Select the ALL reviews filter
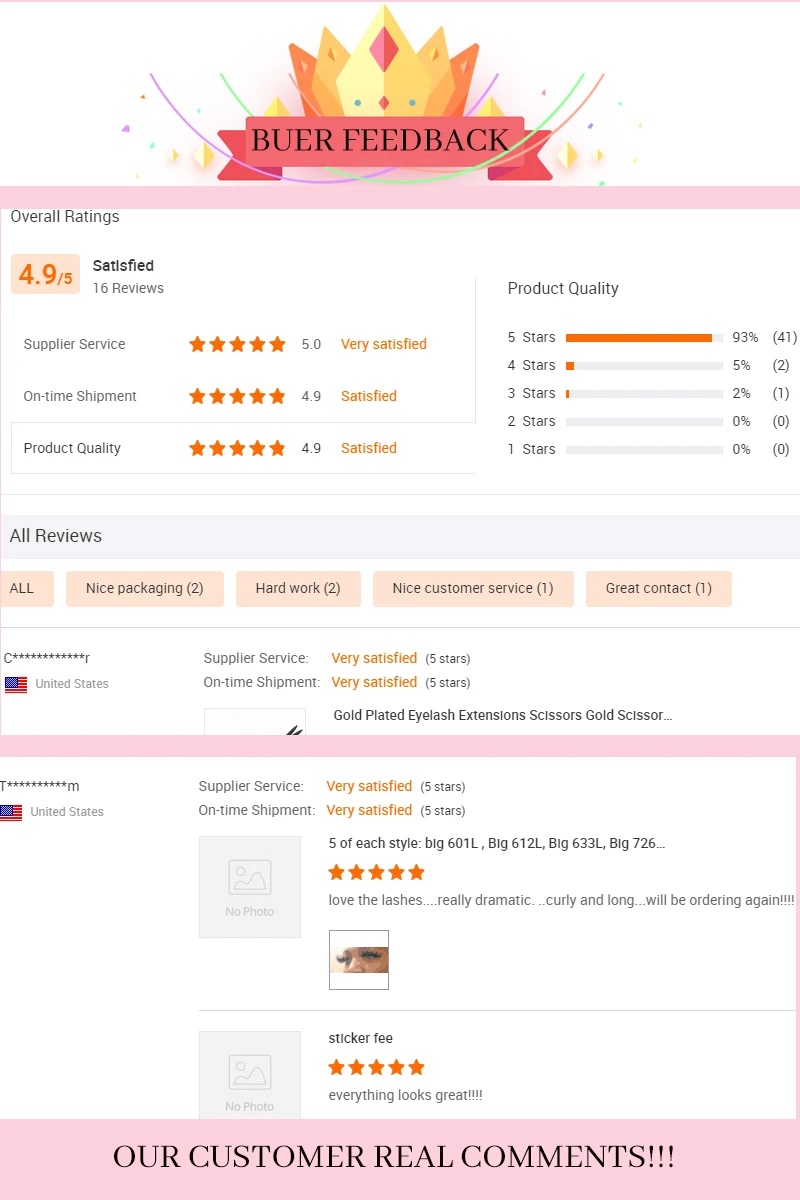Image resolution: width=800 pixels, height=1200 pixels. [x=22, y=588]
